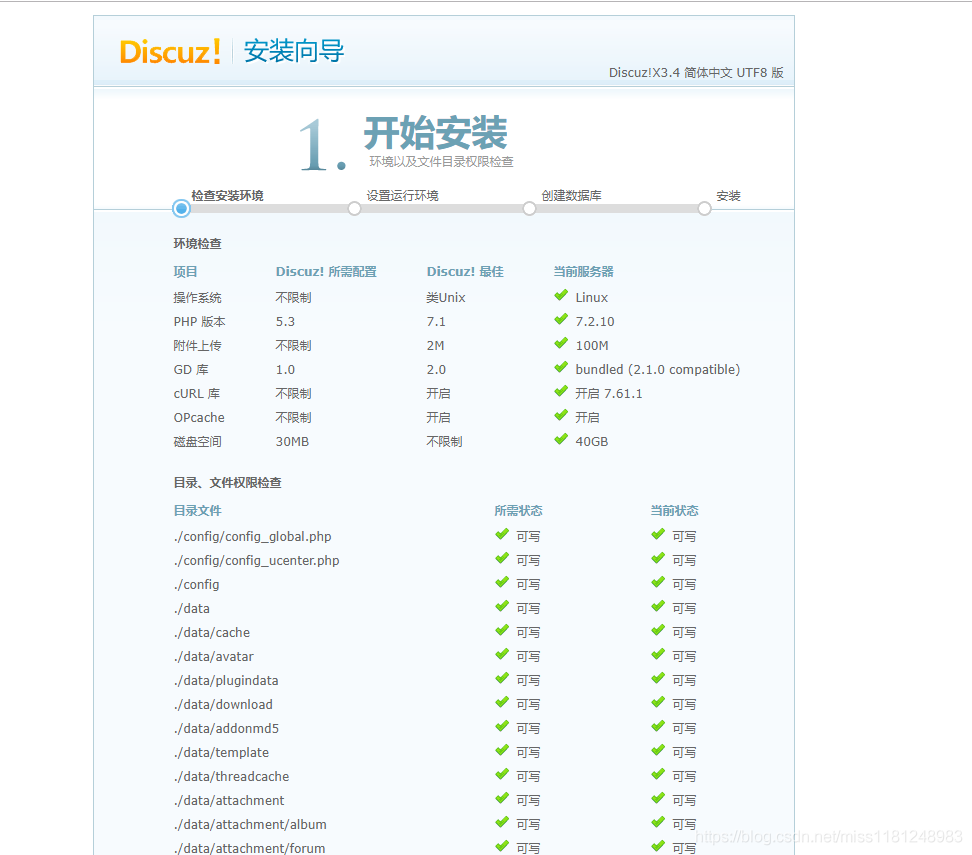Click 所需状态 check for ./config/config_ucenter.php
Screen dimensions: 972x855
502,559
